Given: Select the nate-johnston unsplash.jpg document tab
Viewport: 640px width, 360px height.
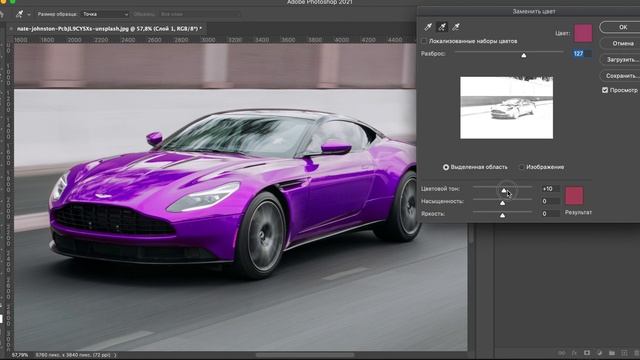Looking at the screenshot, I should tap(109, 29).
